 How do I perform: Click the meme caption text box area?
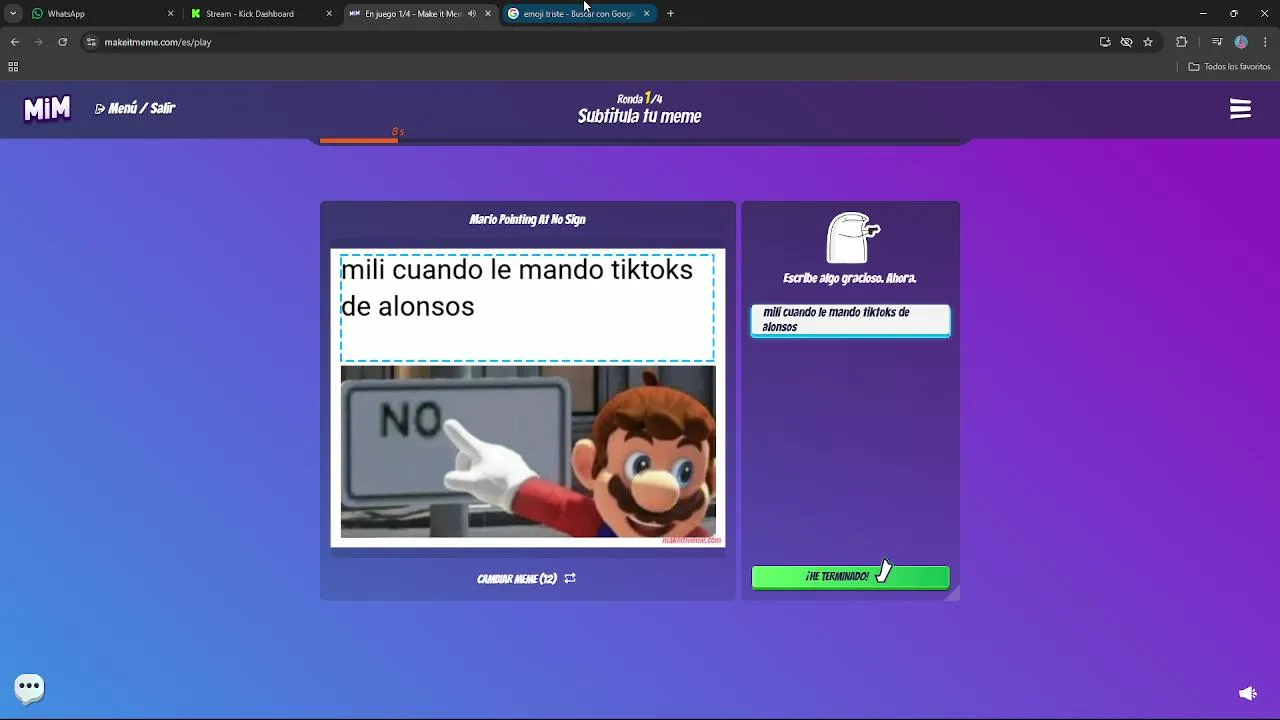[x=527, y=307]
